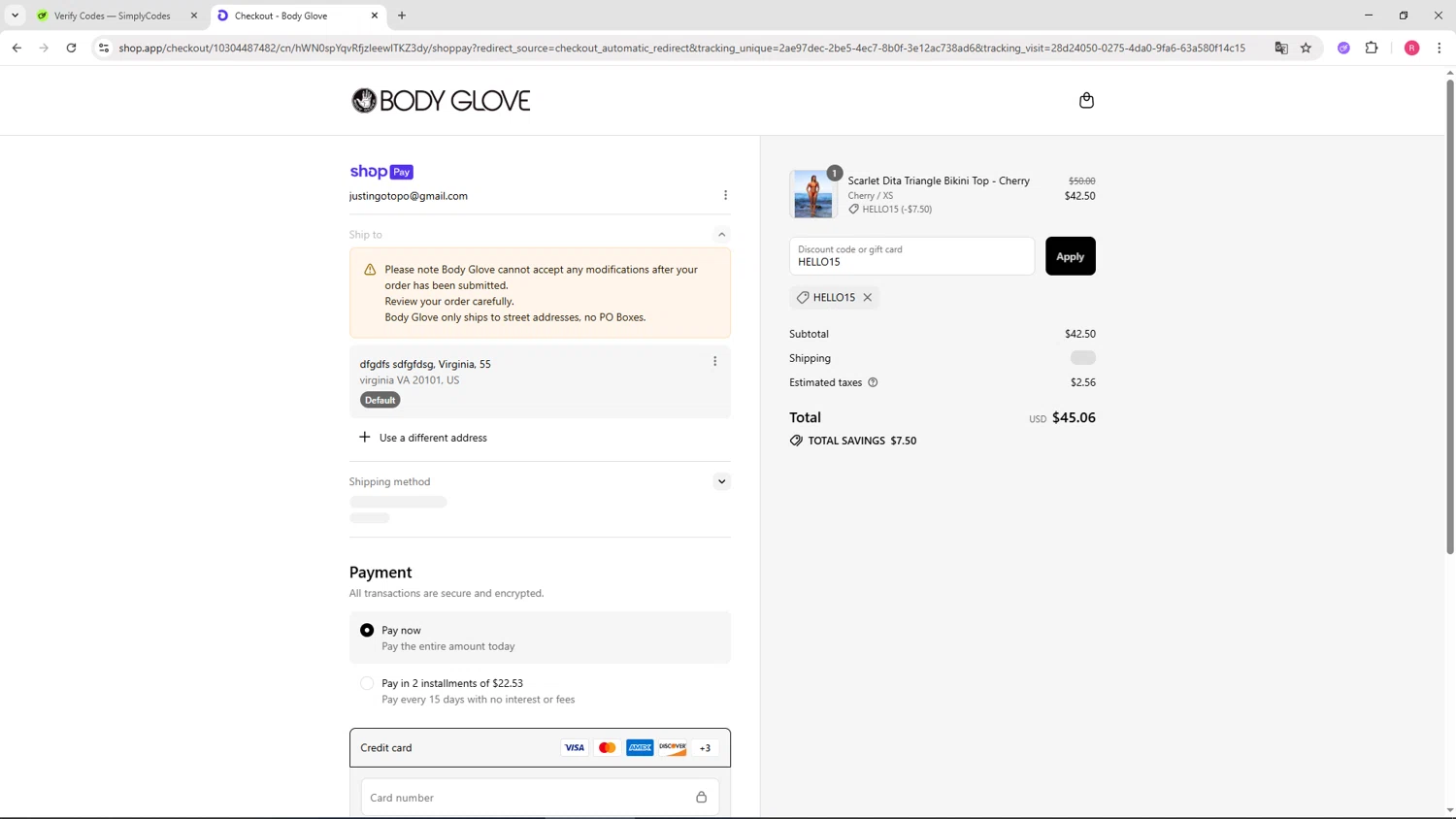Select Pay now radio option
Image resolution: width=1456 pixels, height=819 pixels.
pos(367,631)
